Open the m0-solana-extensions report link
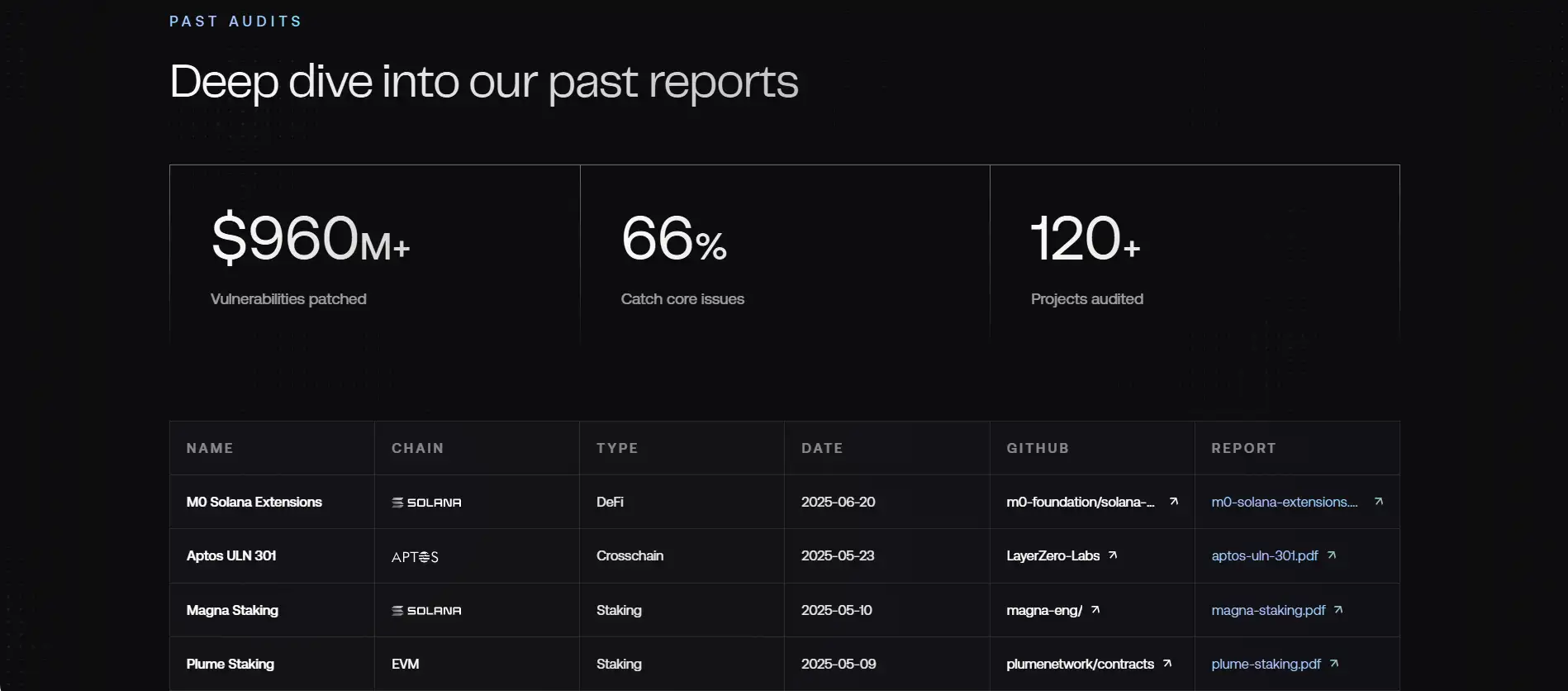1568x691 pixels. click(x=1284, y=502)
